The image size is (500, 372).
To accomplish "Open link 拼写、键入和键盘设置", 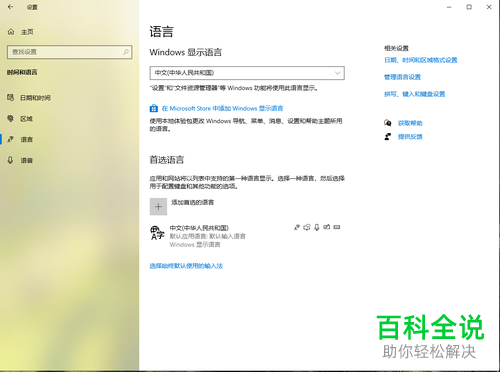I will [415, 94].
